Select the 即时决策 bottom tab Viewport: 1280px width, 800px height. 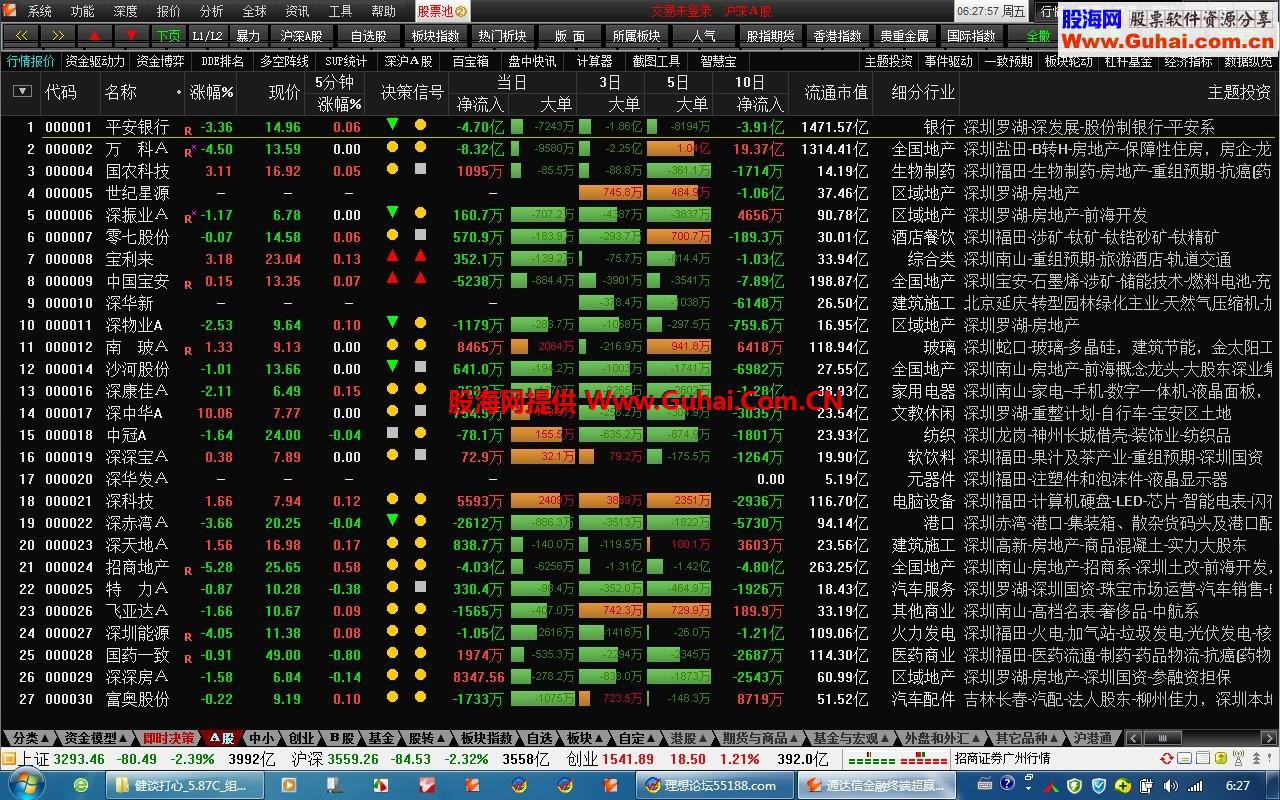click(x=167, y=738)
